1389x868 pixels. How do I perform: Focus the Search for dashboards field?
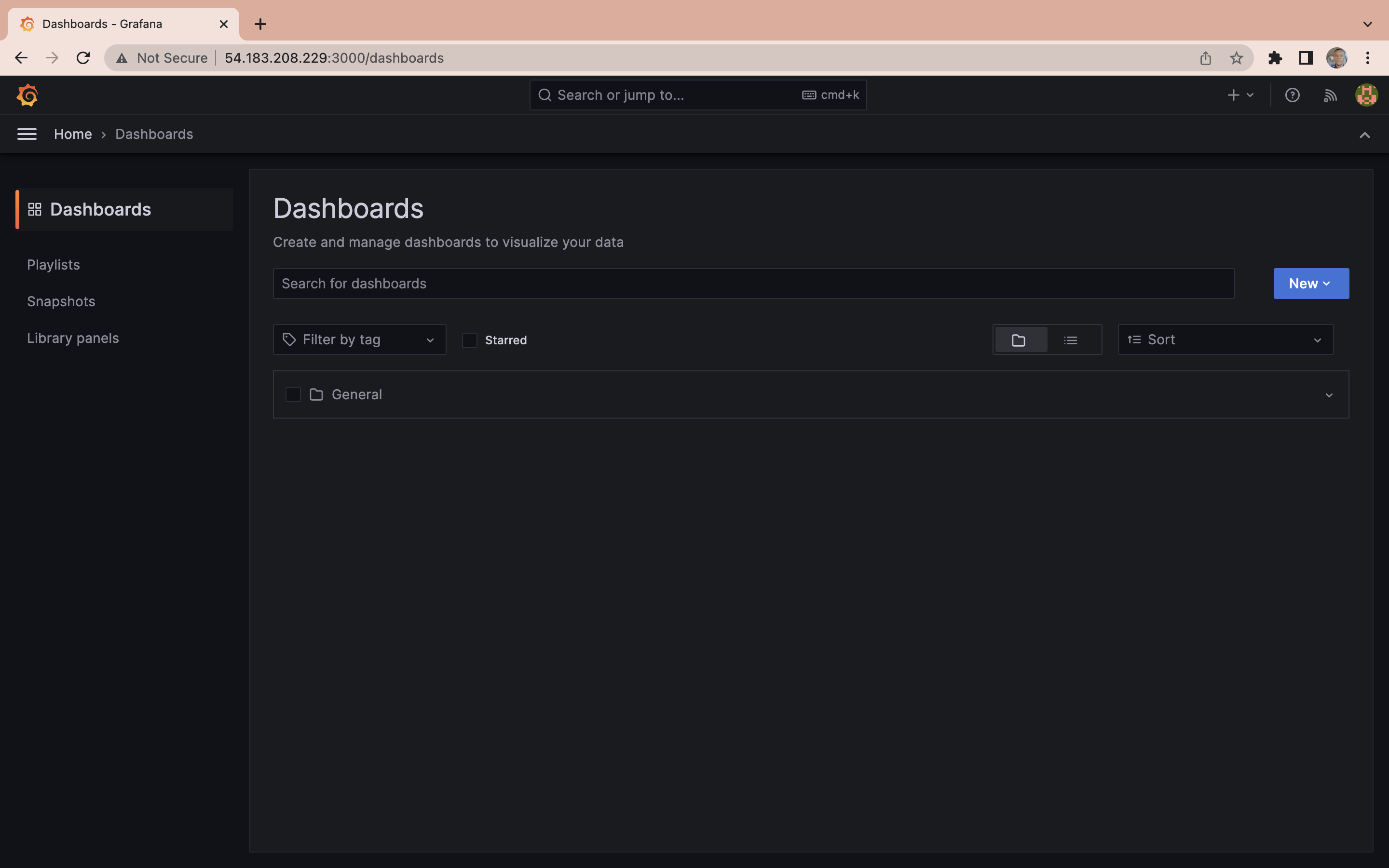(x=753, y=284)
